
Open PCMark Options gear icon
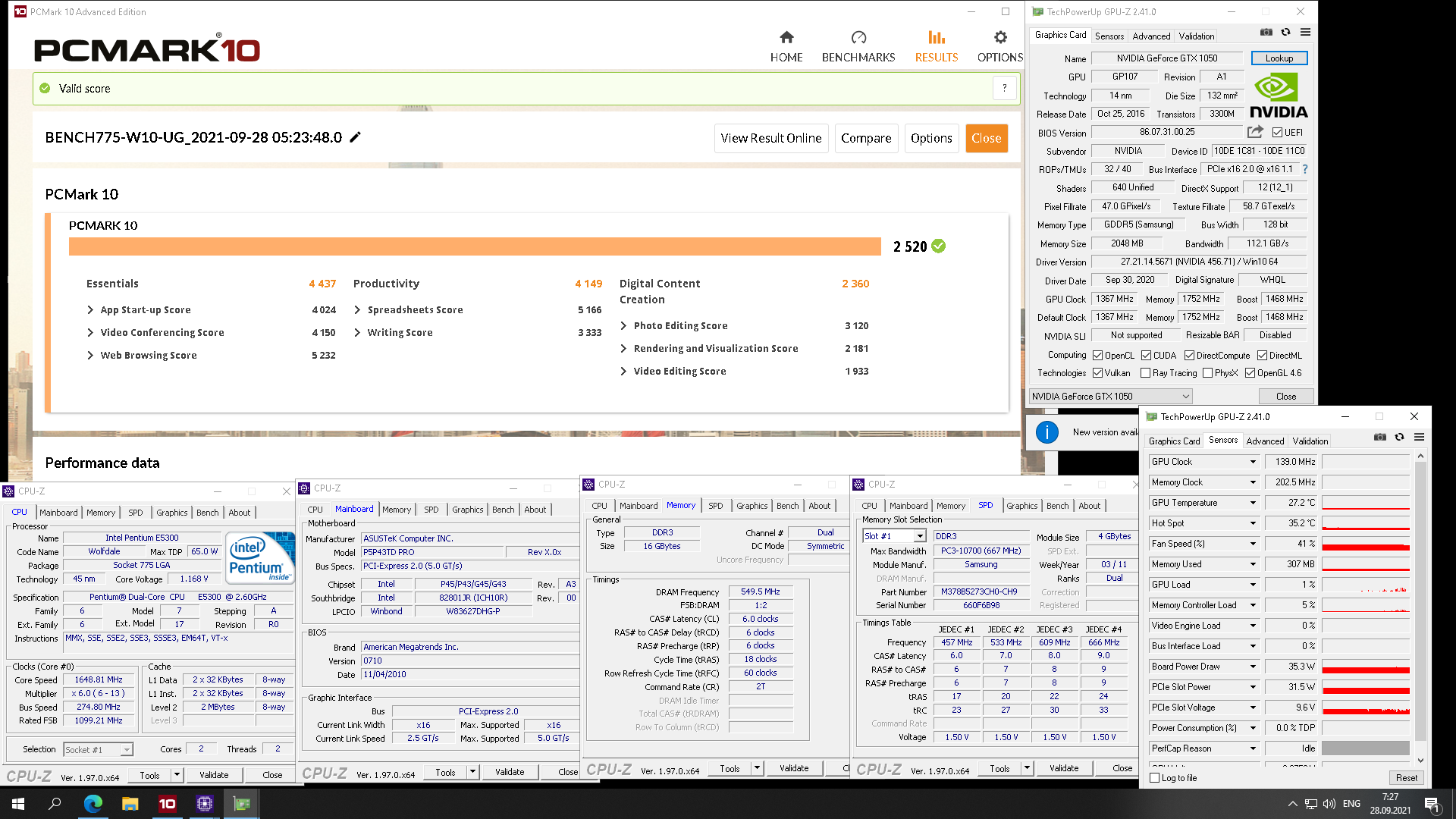click(1000, 37)
